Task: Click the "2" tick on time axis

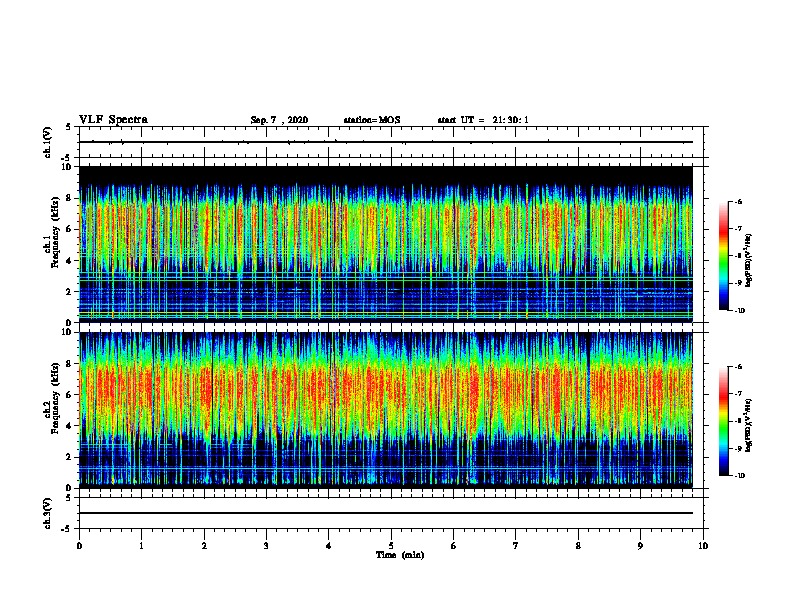Action: (204, 546)
